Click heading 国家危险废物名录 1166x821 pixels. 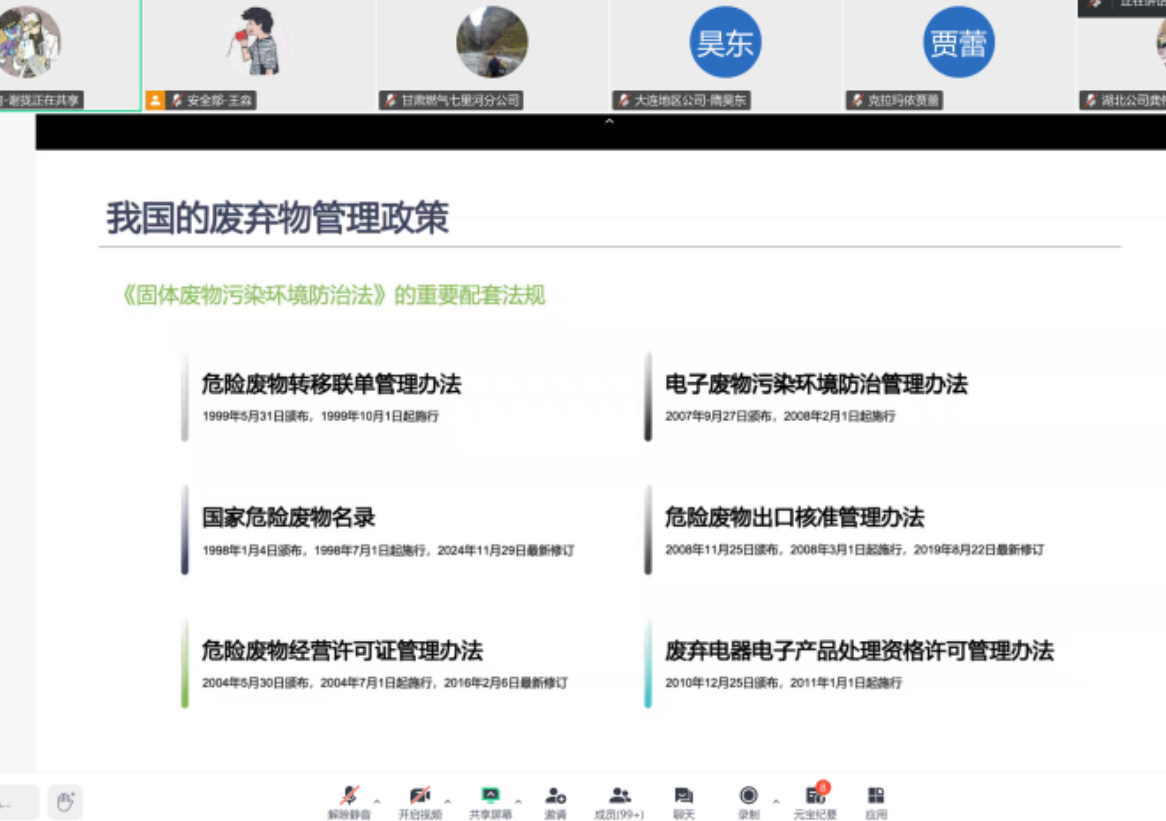tap(289, 517)
